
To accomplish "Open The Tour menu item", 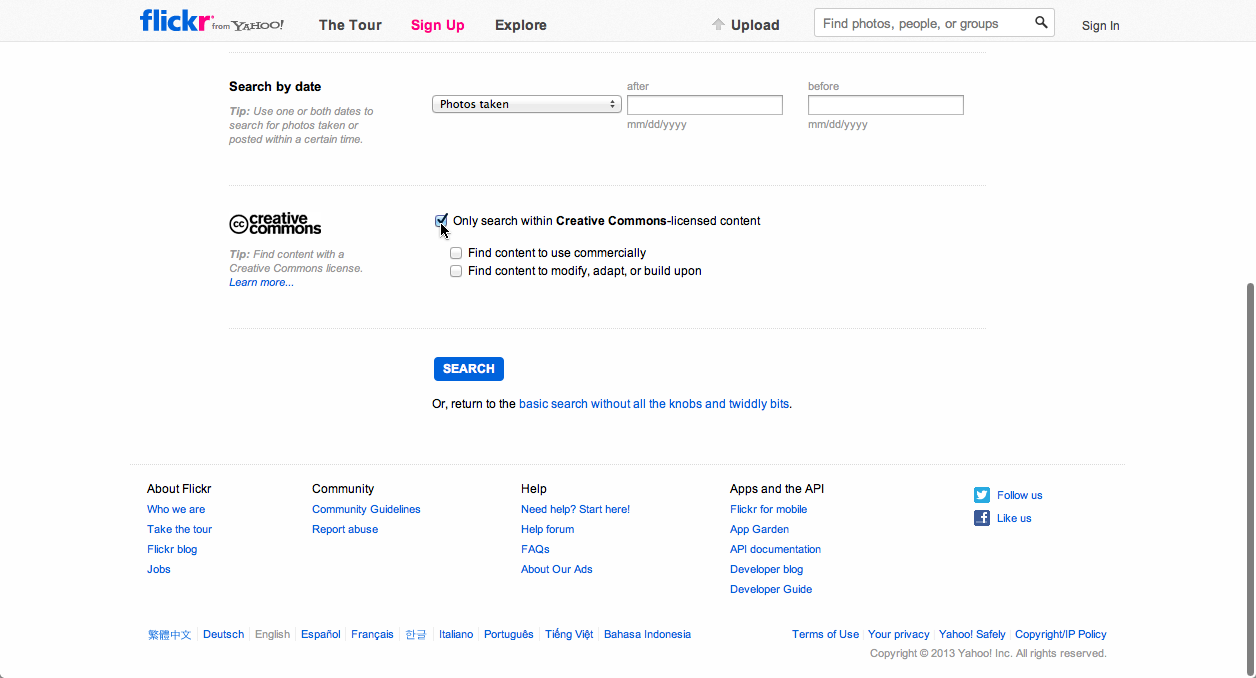I will pyautogui.click(x=350, y=25).
